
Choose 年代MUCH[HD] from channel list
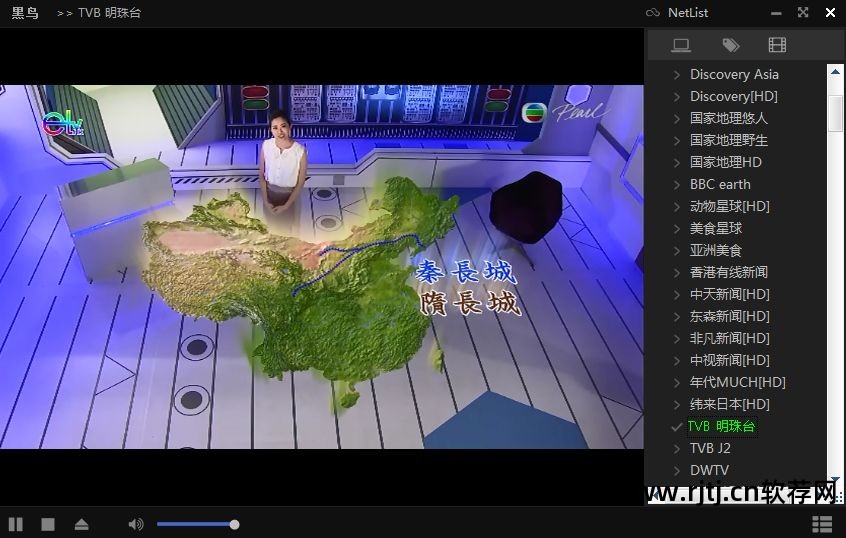coord(737,382)
